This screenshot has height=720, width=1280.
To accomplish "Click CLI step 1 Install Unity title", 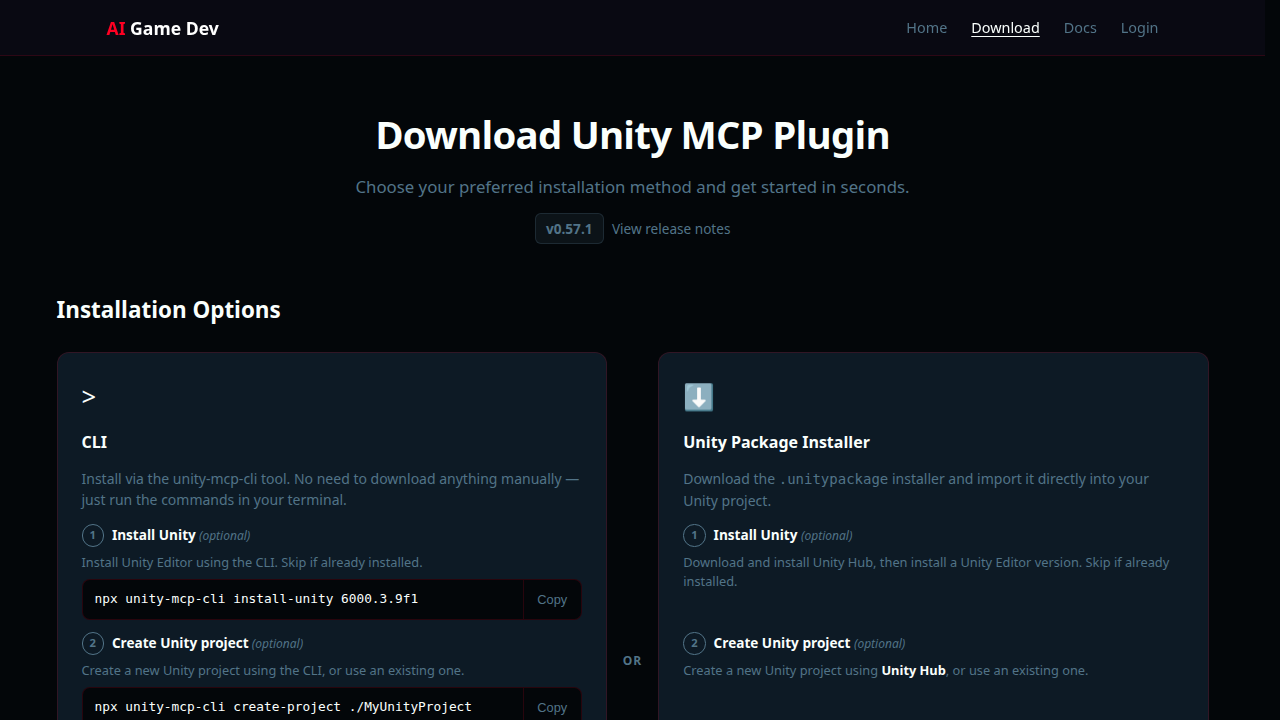I will click(x=153, y=535).
